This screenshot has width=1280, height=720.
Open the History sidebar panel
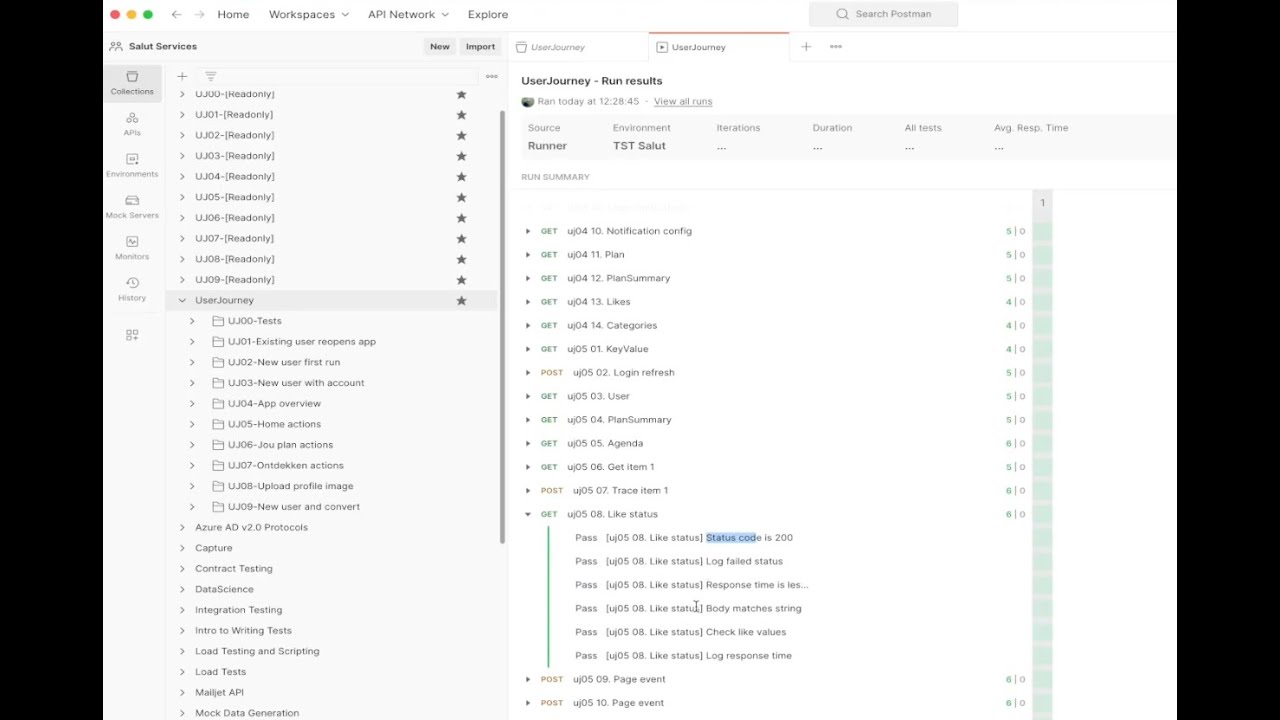(x=132, y=290)
